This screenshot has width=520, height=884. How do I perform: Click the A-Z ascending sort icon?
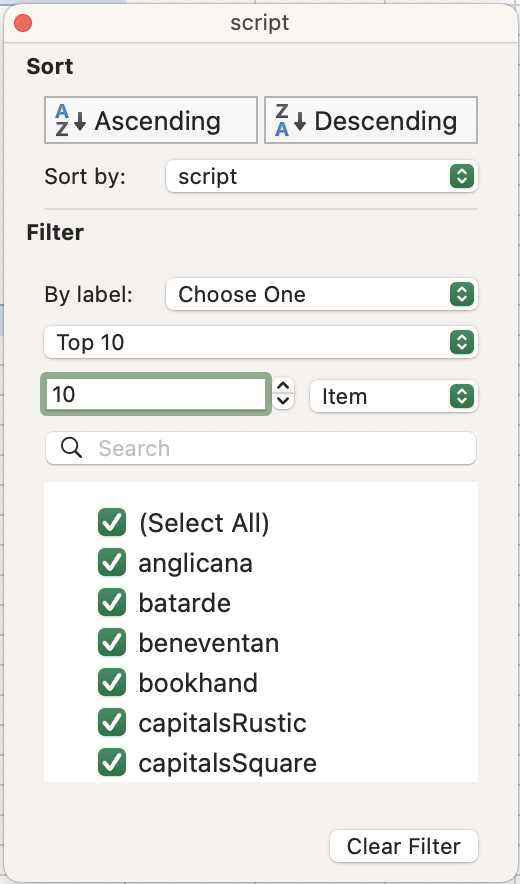70,120
